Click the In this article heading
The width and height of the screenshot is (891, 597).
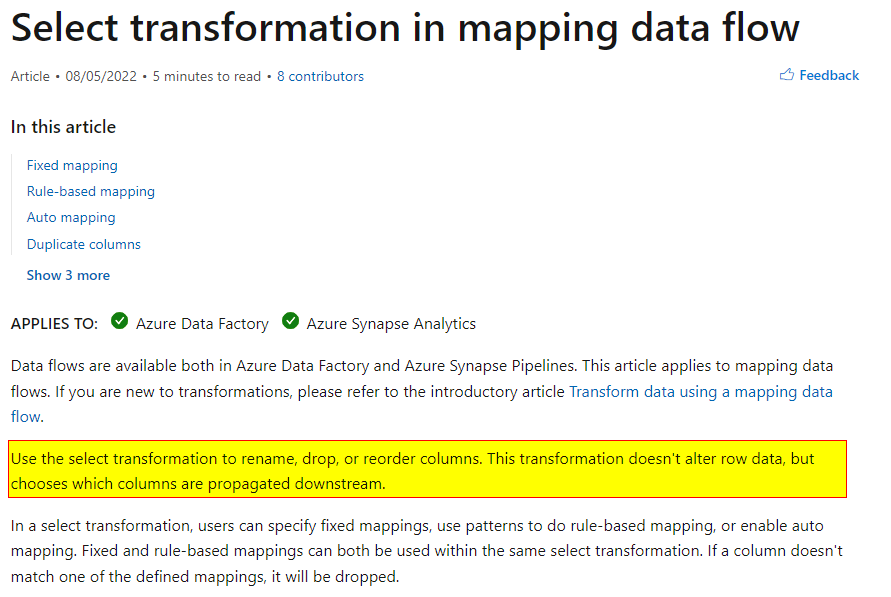[62, 127]
